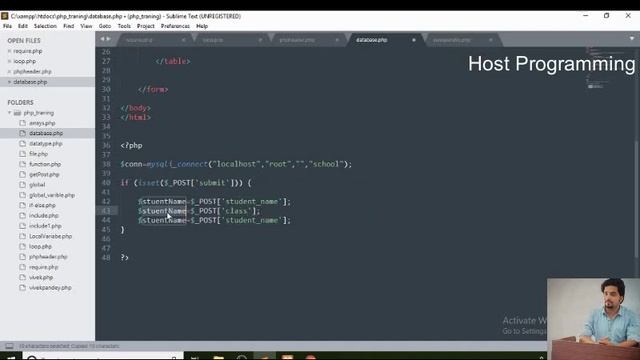Open the Edit menu

[x=23, y=26]
